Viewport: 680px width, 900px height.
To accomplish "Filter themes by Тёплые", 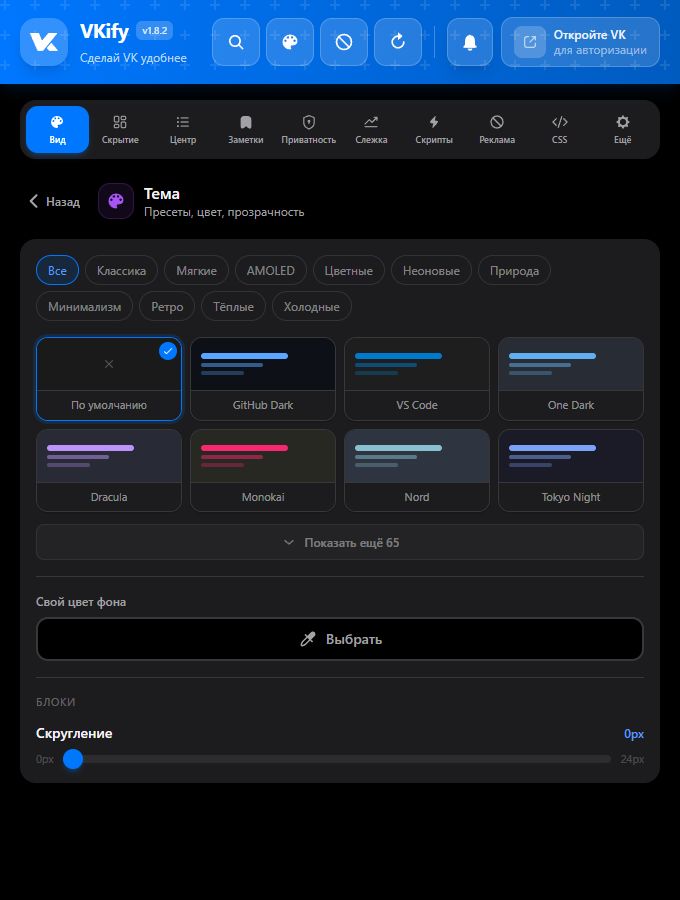I will (234, 307).
